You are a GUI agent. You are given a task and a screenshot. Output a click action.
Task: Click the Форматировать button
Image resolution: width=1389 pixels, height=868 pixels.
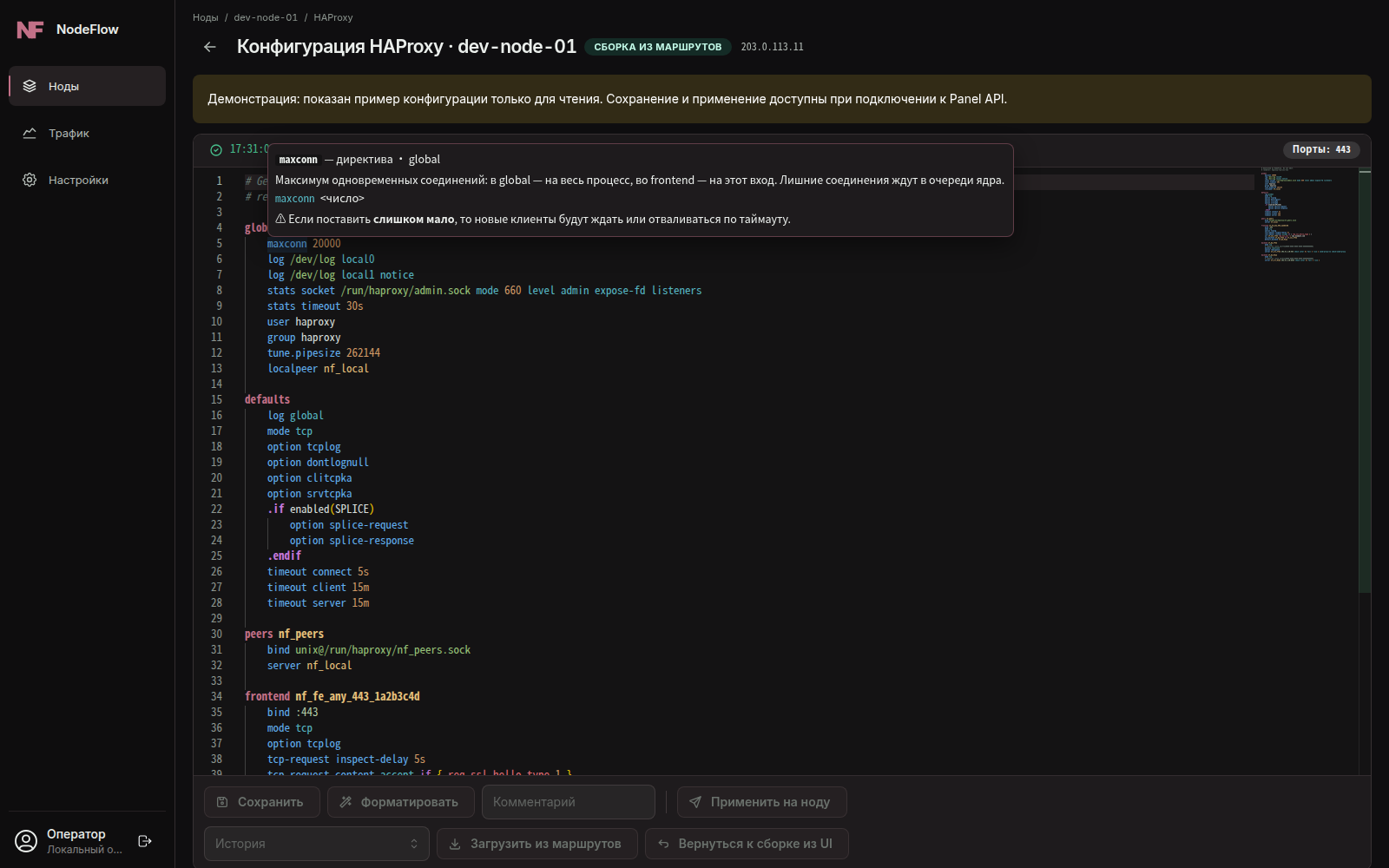[x=401, y=802]
